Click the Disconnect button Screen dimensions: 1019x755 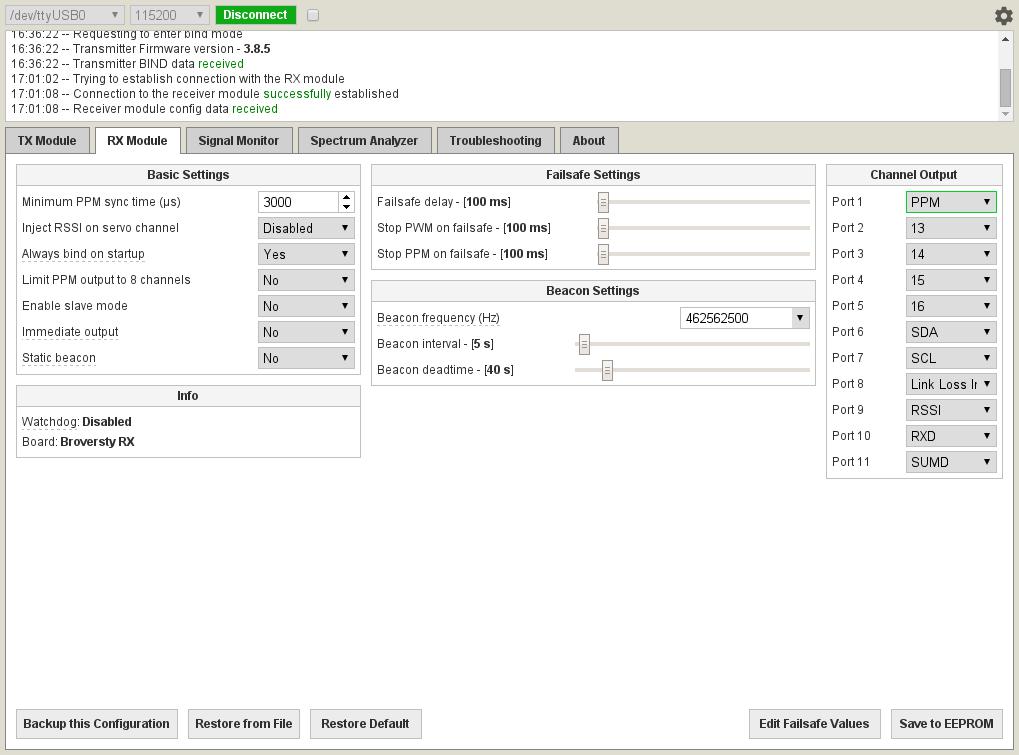255,15
